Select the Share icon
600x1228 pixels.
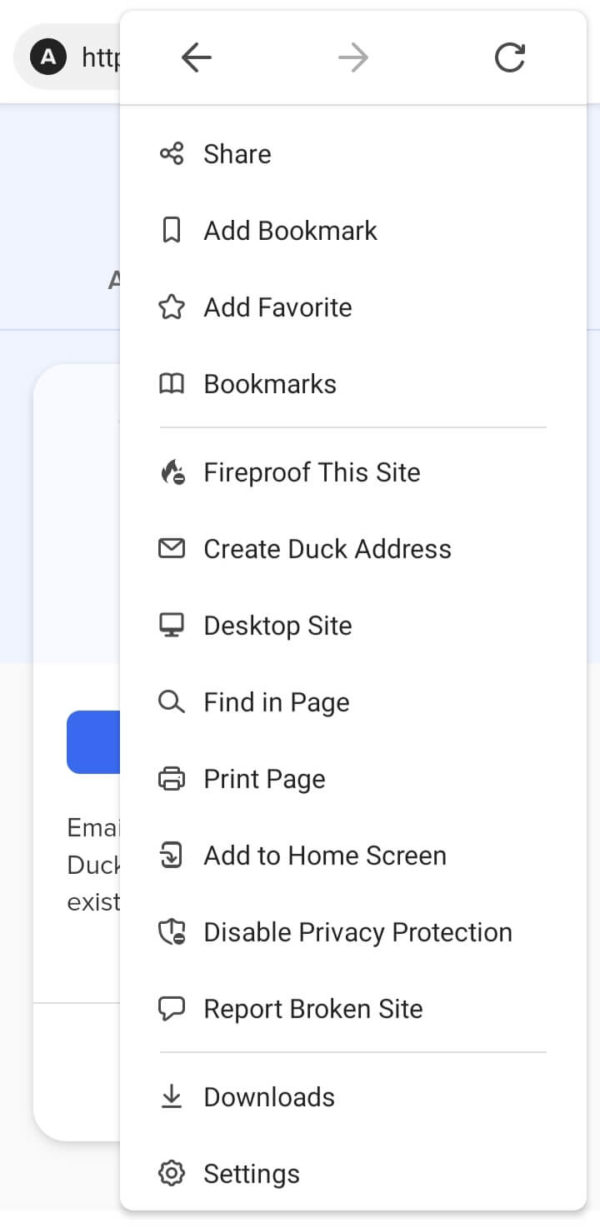(x=172, y=154)
